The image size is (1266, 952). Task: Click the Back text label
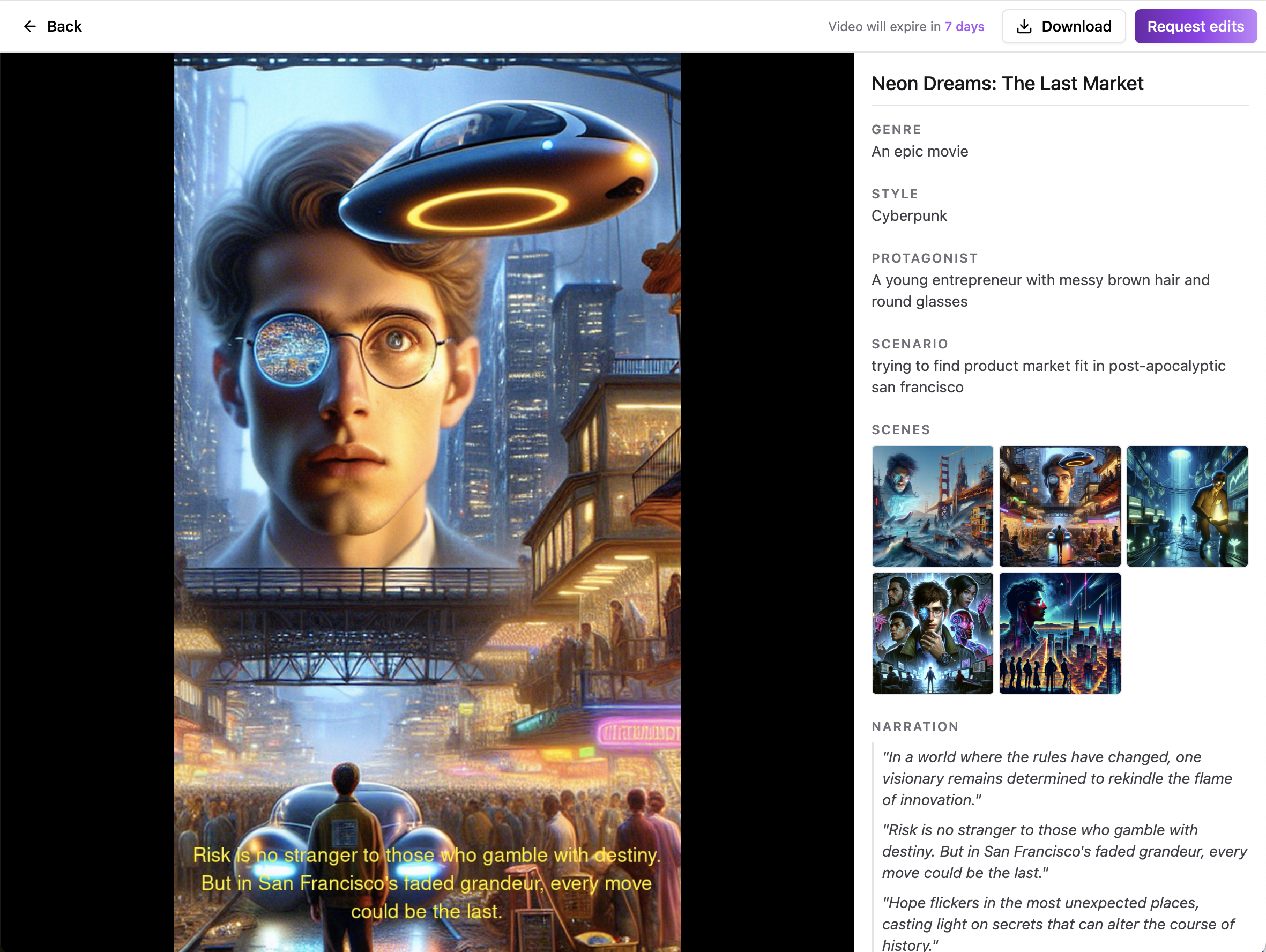click(64, 26)
